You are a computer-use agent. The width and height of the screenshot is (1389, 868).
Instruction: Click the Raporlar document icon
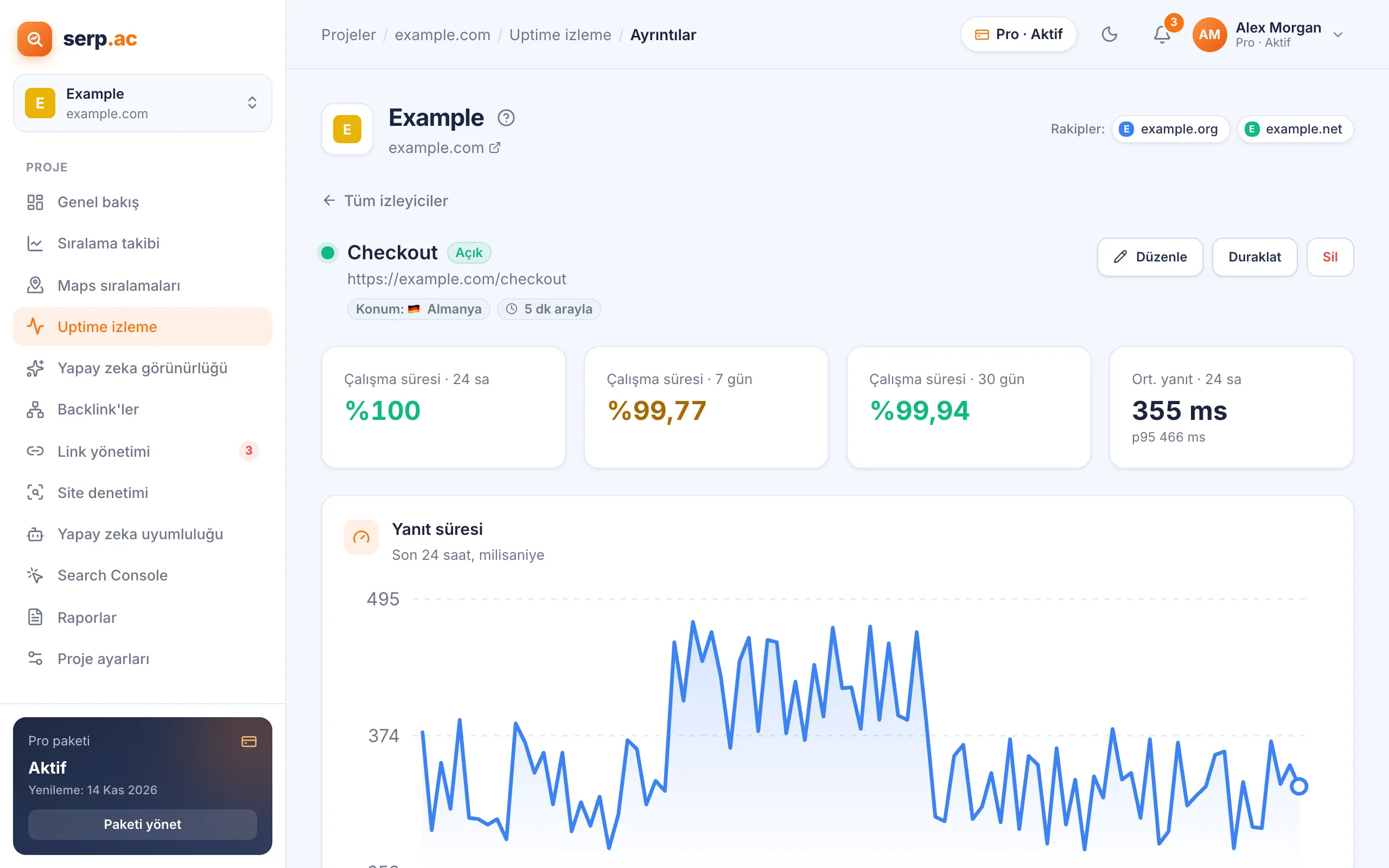[x=35, y=617]
